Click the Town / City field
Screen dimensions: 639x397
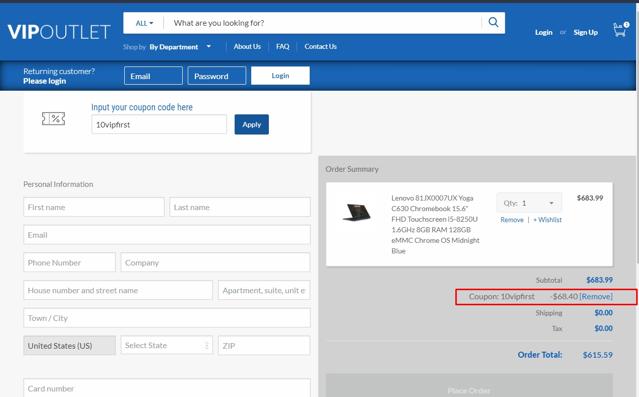pyautogui.click(x=167, y=318)
